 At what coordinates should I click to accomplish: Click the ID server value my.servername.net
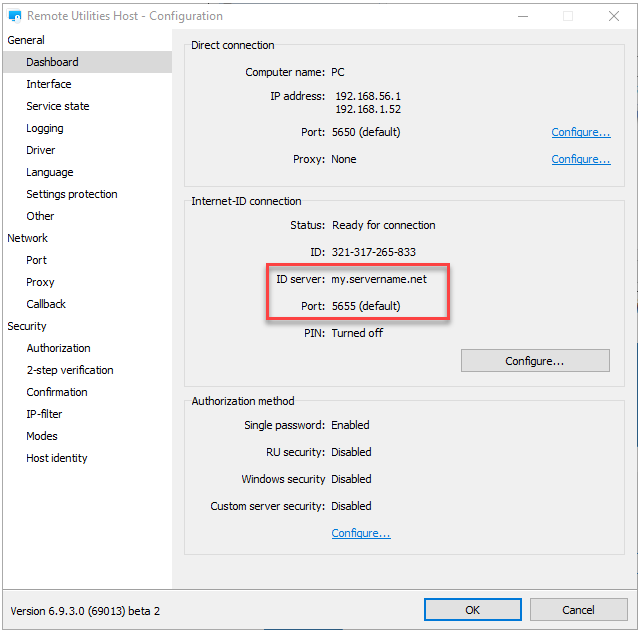pos(379,279)
